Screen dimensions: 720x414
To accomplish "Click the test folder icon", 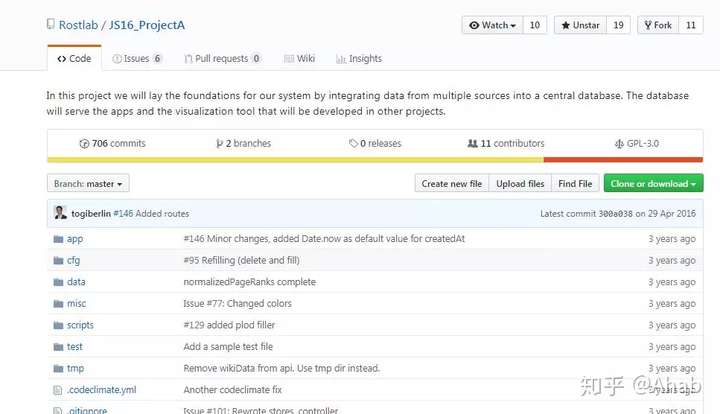I will (58, 347).
